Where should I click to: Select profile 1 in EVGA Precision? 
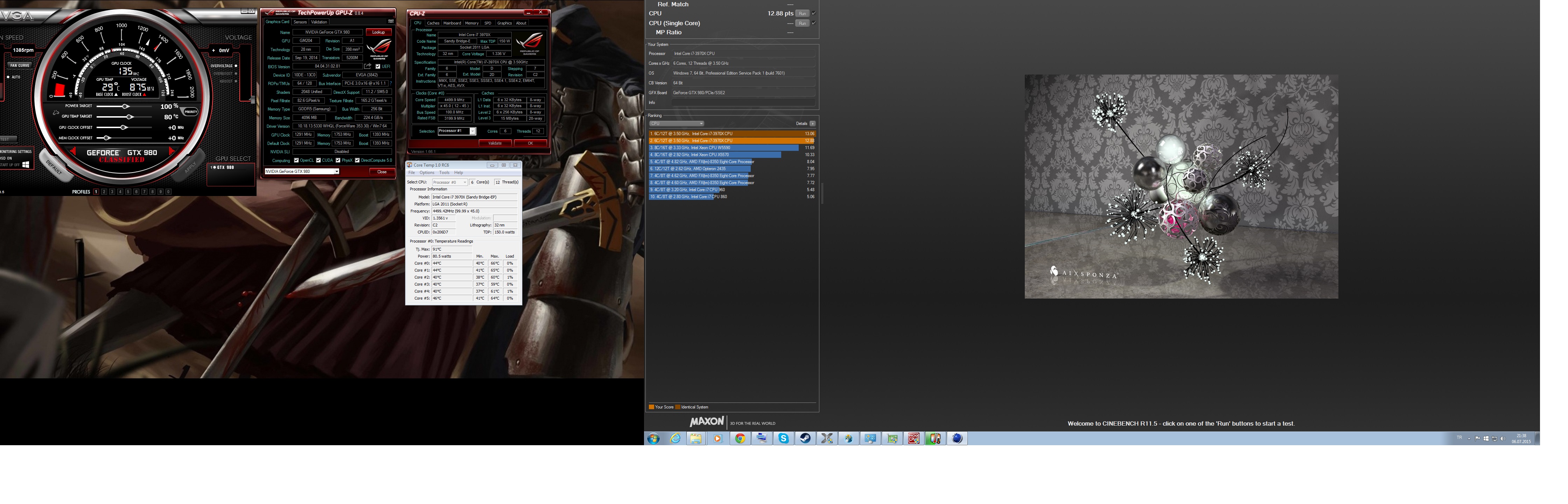coord(96,192)
